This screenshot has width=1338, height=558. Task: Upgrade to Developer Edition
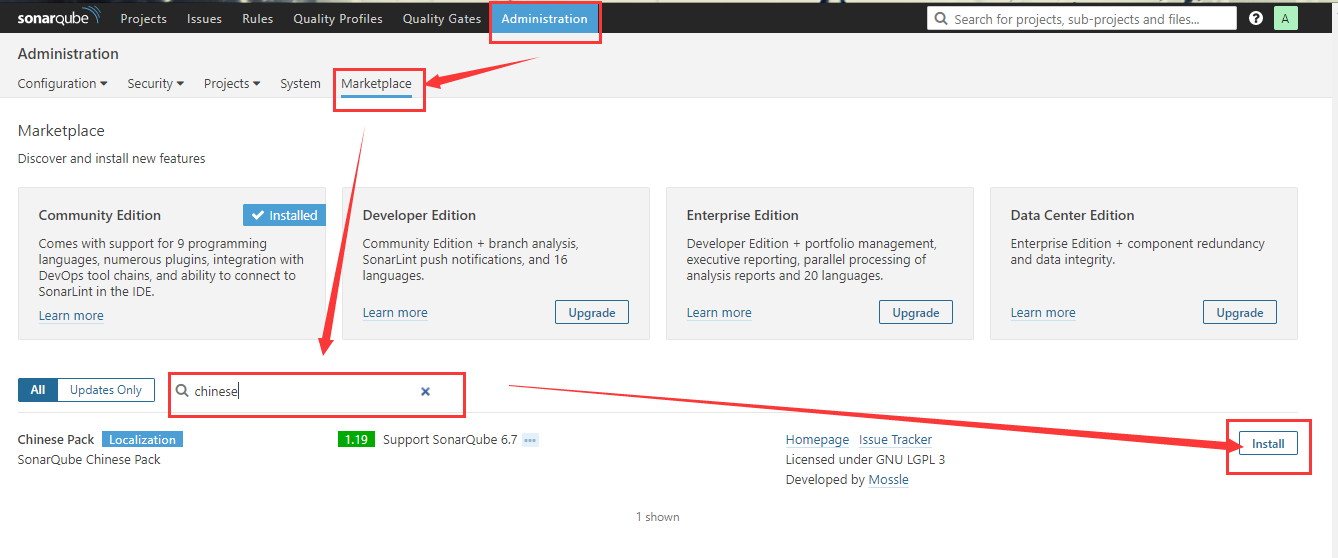592,312
